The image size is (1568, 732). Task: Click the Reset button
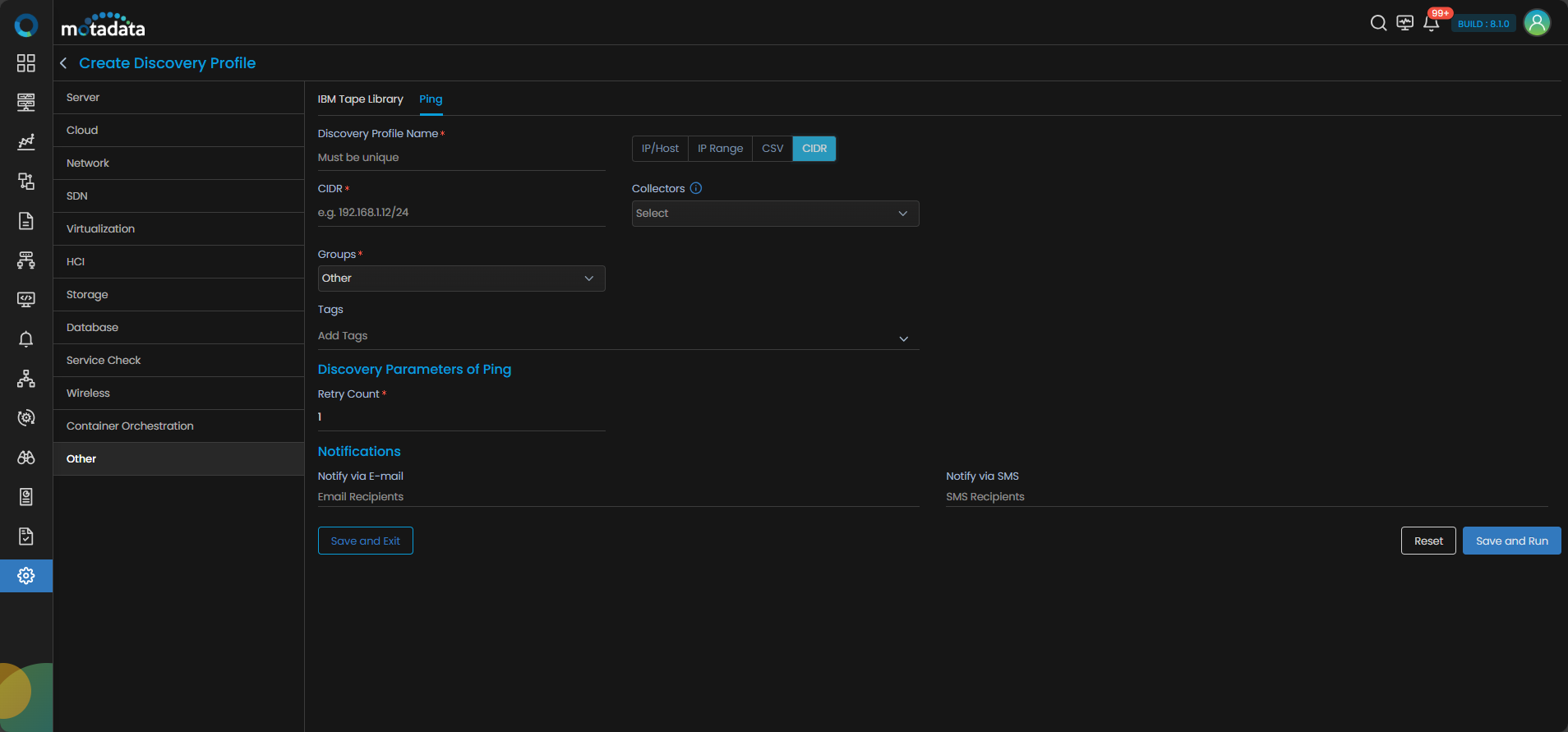pos(1428,541)
